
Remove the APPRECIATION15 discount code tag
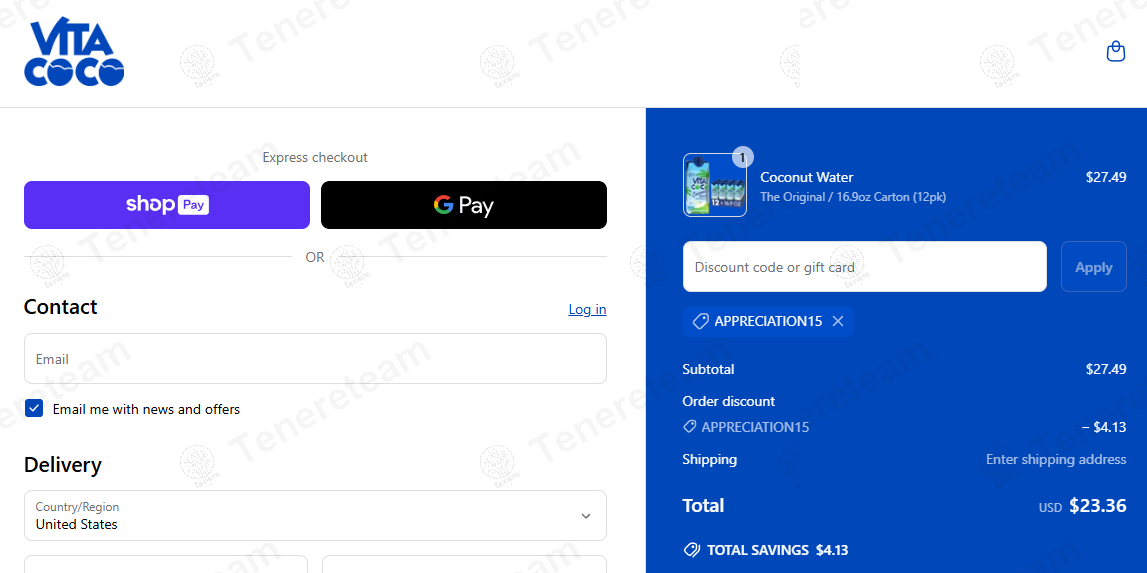(838, 321)
